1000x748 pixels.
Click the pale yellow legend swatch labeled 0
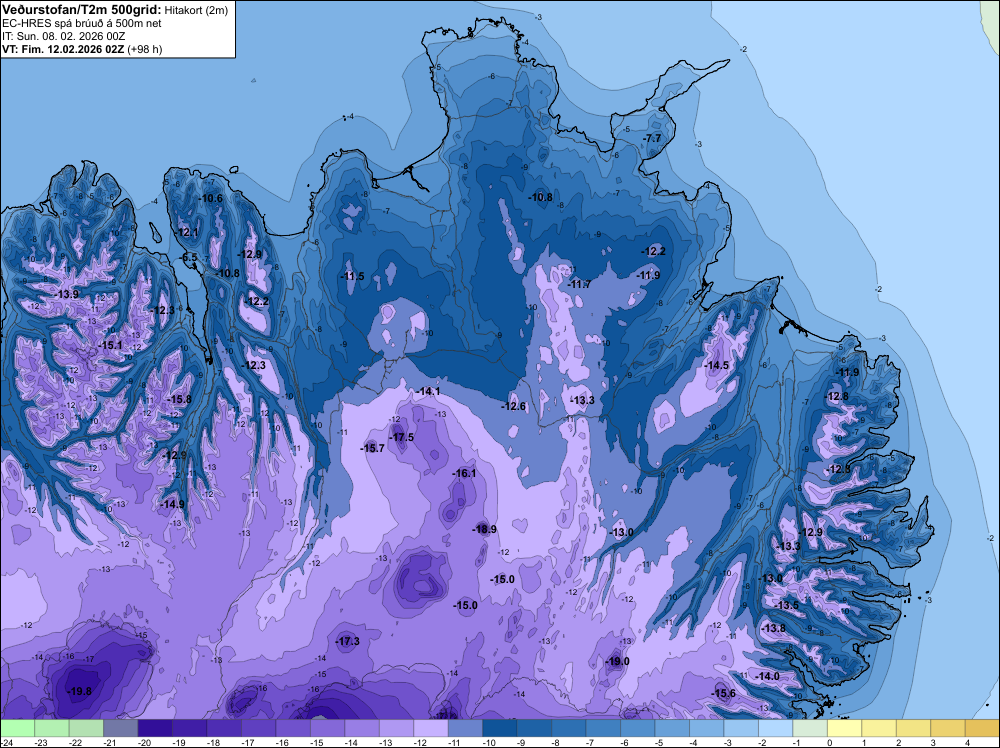pos(844,728)
